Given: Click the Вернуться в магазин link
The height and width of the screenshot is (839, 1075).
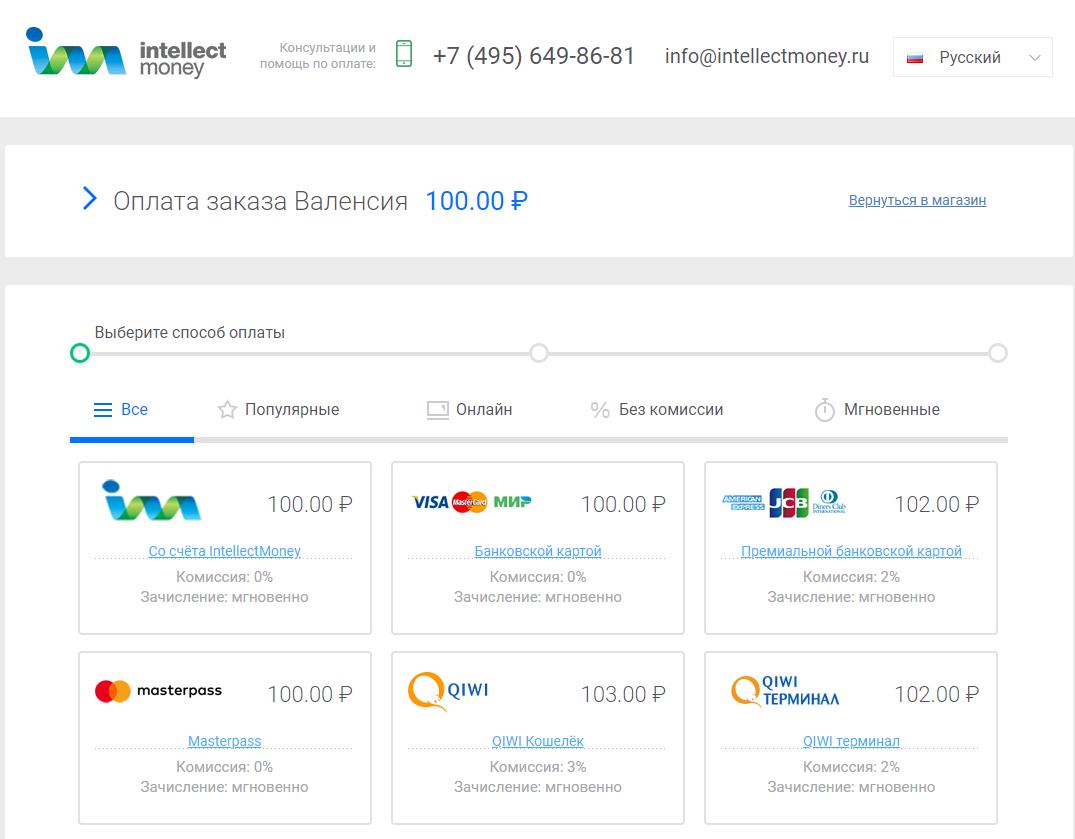Looking at the screenshot, I should [x=917, y=200].
